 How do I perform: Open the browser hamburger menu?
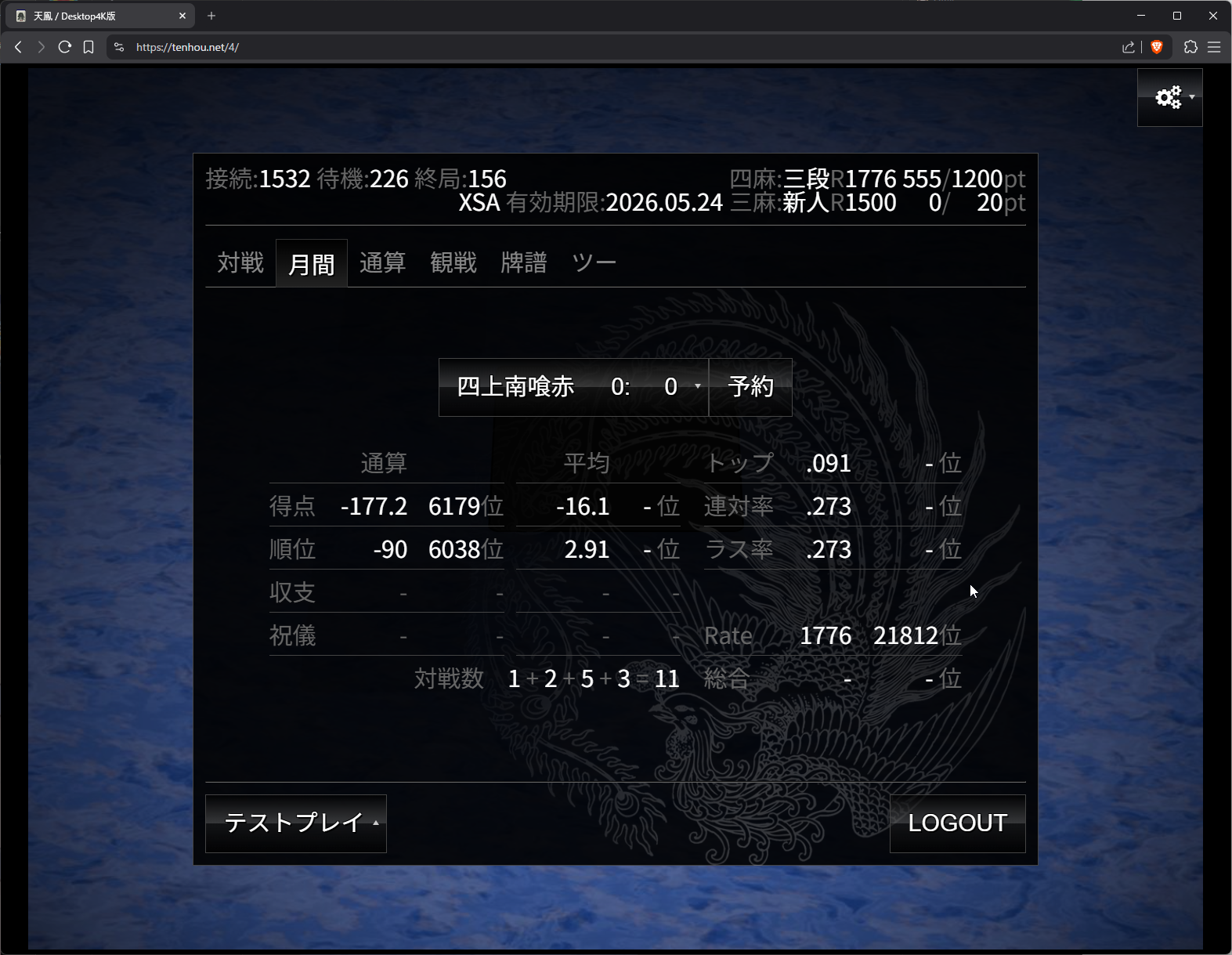pyautogui.click(x=1214, y=47)
